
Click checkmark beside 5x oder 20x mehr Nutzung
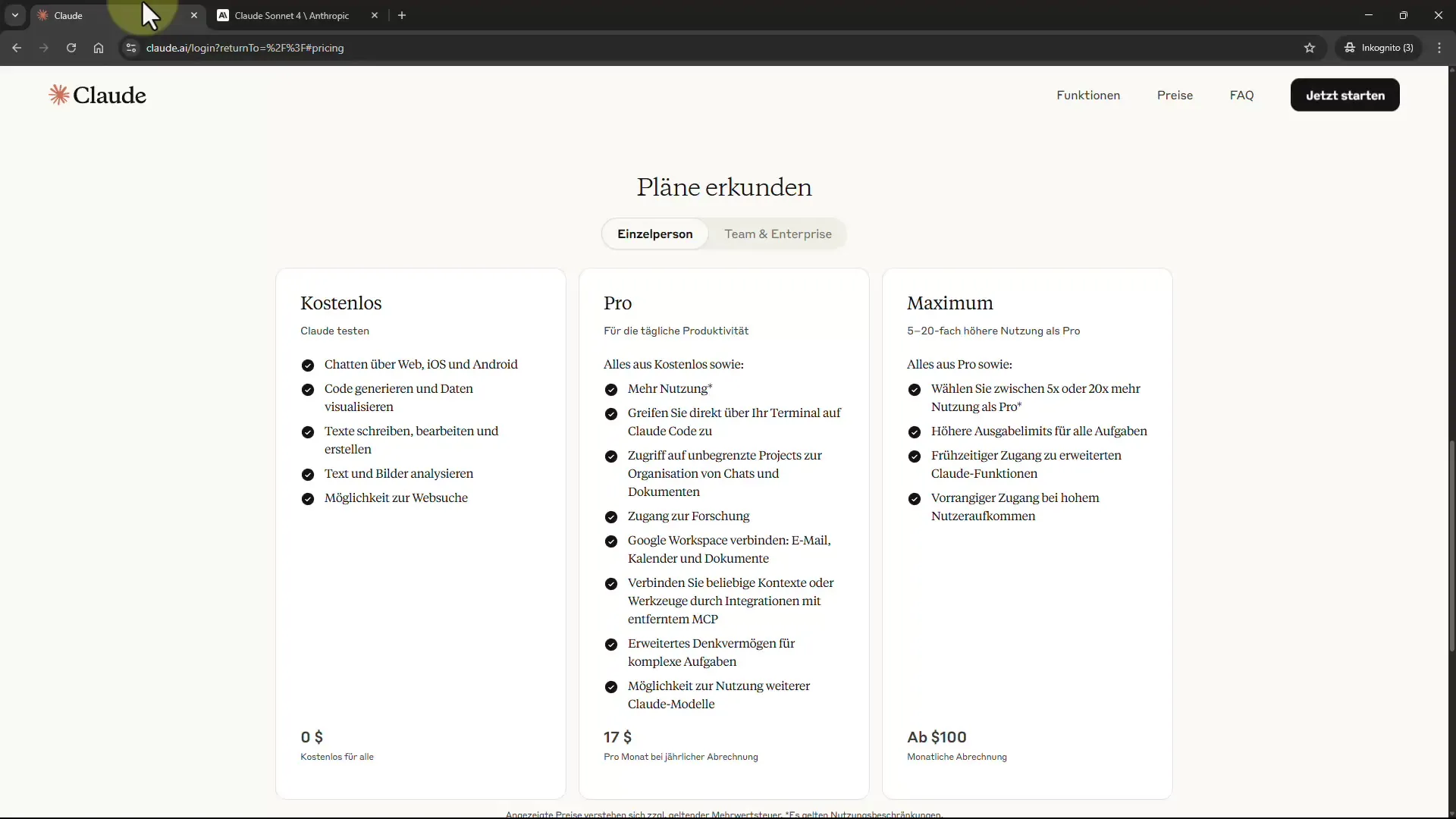pos(914,390)
